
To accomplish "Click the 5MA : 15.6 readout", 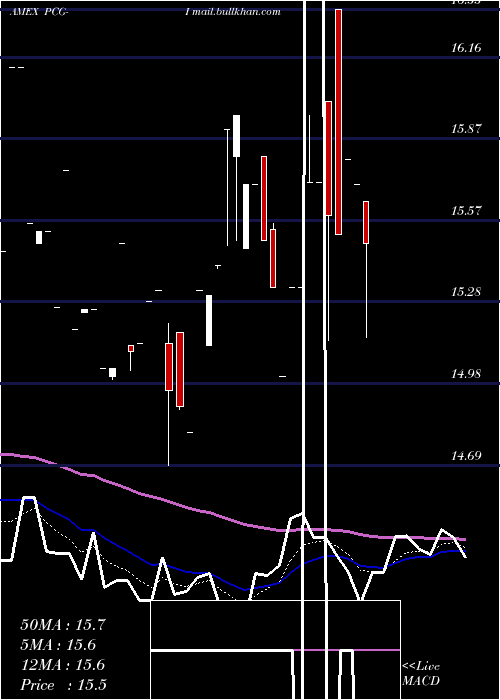I will coord(58,645).
